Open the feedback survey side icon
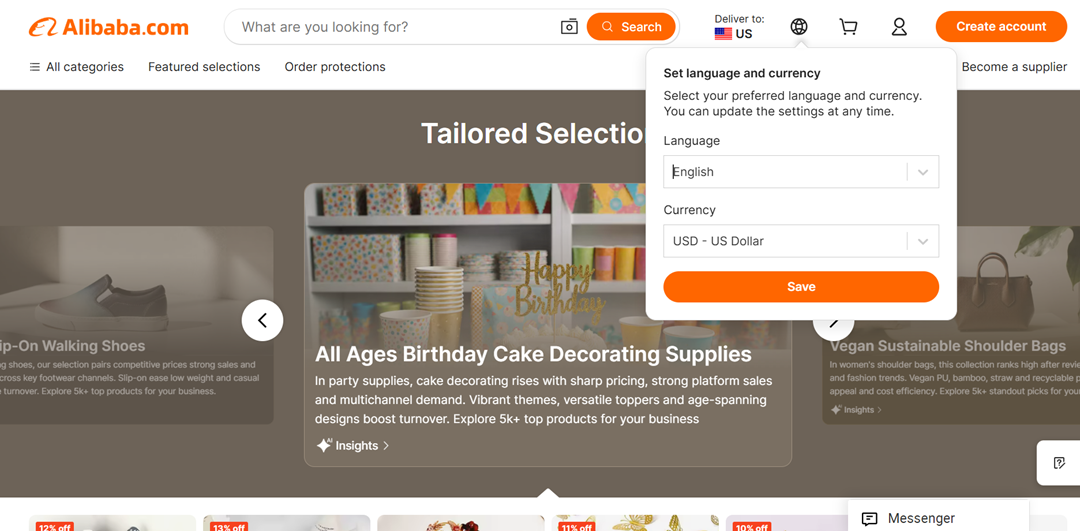Viewport: 1080px width, 531px height. (1059, 463)
